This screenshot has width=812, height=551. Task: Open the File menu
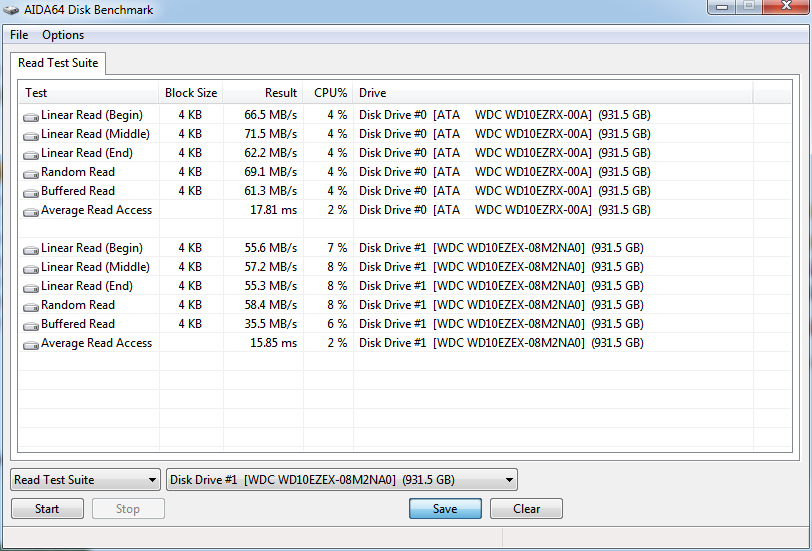19,35
